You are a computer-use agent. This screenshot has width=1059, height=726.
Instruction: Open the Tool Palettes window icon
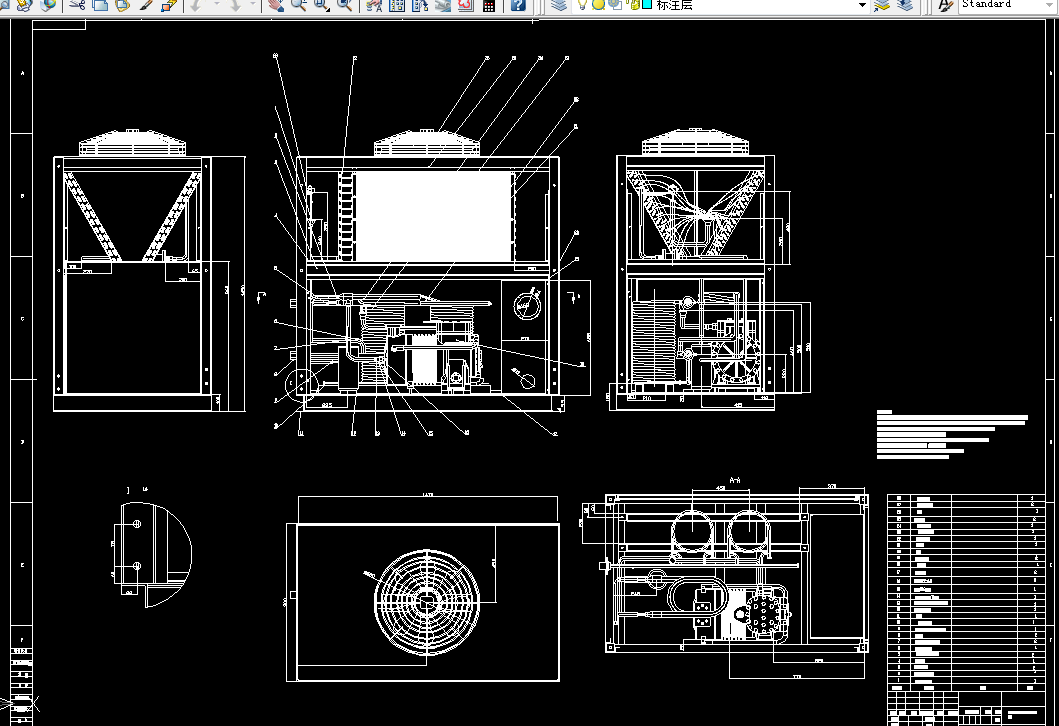pos(420,5)
